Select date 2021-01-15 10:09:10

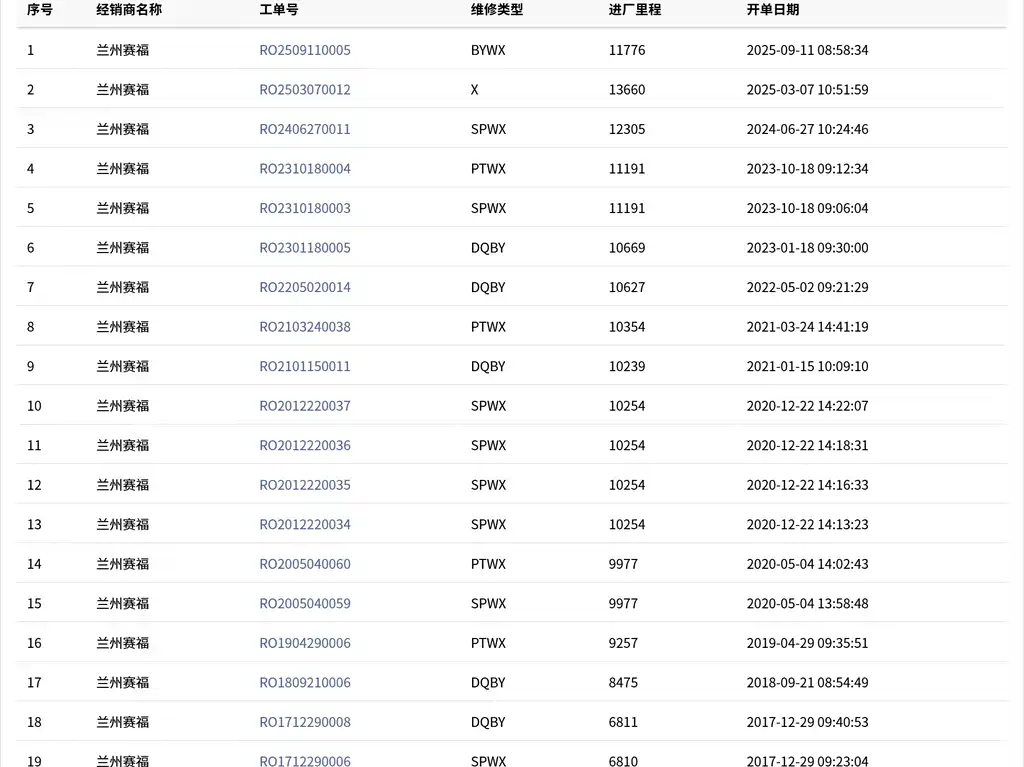(807, 367)
